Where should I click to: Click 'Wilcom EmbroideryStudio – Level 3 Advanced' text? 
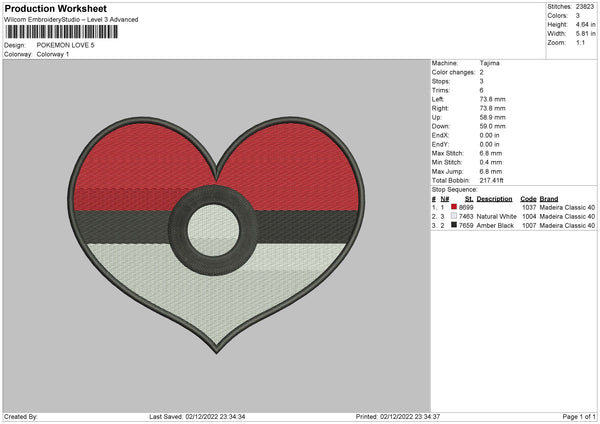pyautogui.click(x=71, y=20)
